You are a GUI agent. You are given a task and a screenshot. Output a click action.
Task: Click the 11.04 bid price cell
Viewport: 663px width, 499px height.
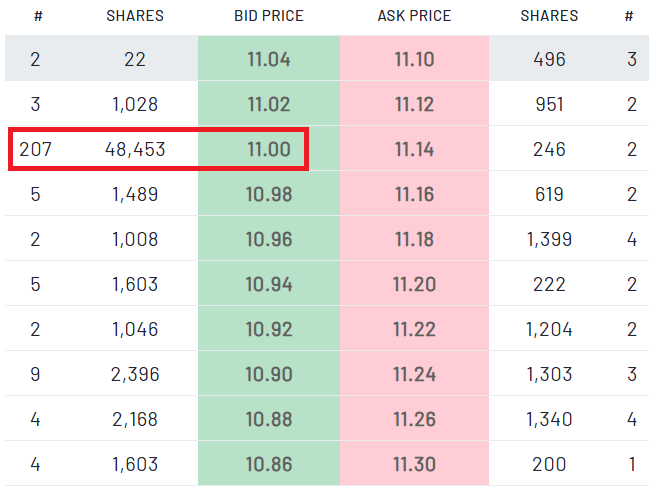click(268, 59)
